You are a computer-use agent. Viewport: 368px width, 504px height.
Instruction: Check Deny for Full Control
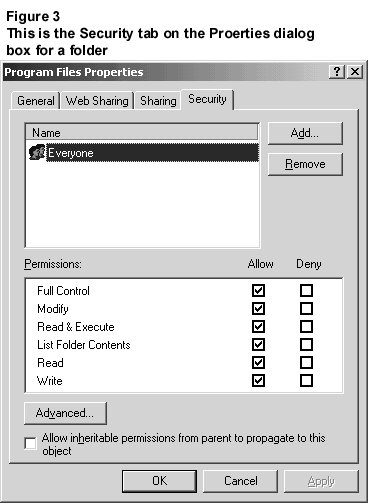[306, 290]
